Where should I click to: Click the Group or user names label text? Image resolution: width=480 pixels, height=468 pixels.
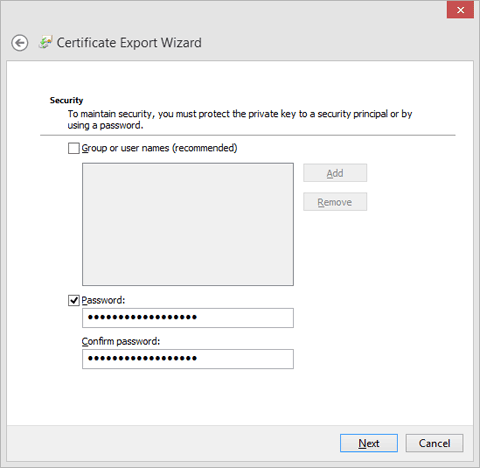click(159, 148)
